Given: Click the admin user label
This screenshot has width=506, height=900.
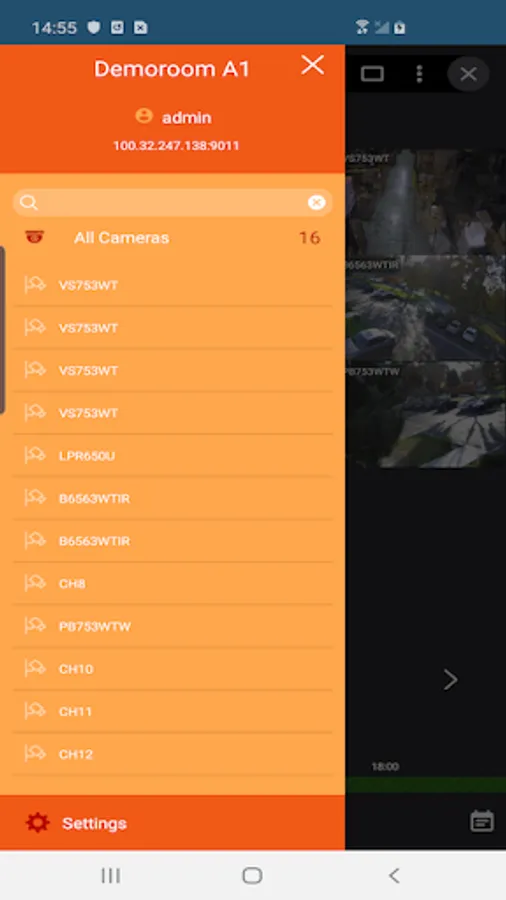Looking at the screenshot, I should coord(186,118).
